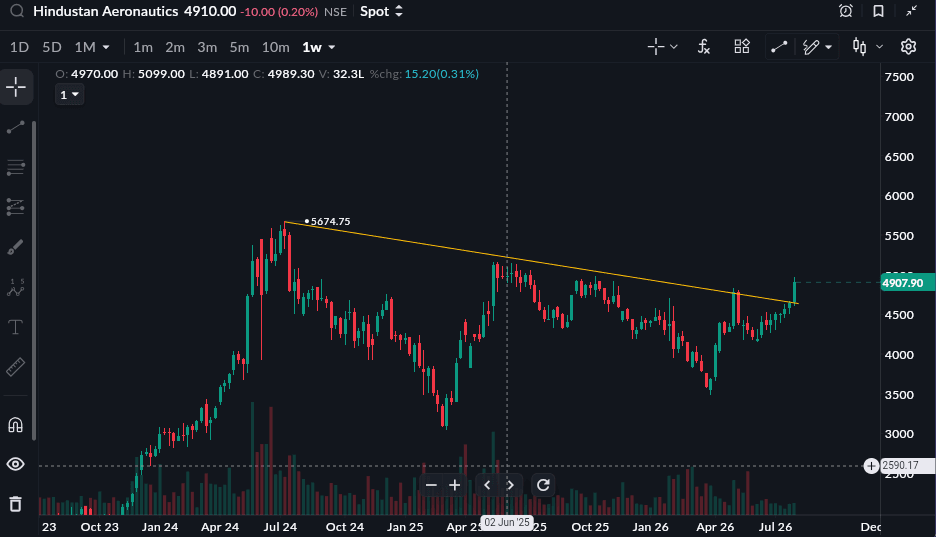Viewport: 936px width, 537px height.
Task: Collapse the chart with the minimize arrows icon
Action: (912, 11)
